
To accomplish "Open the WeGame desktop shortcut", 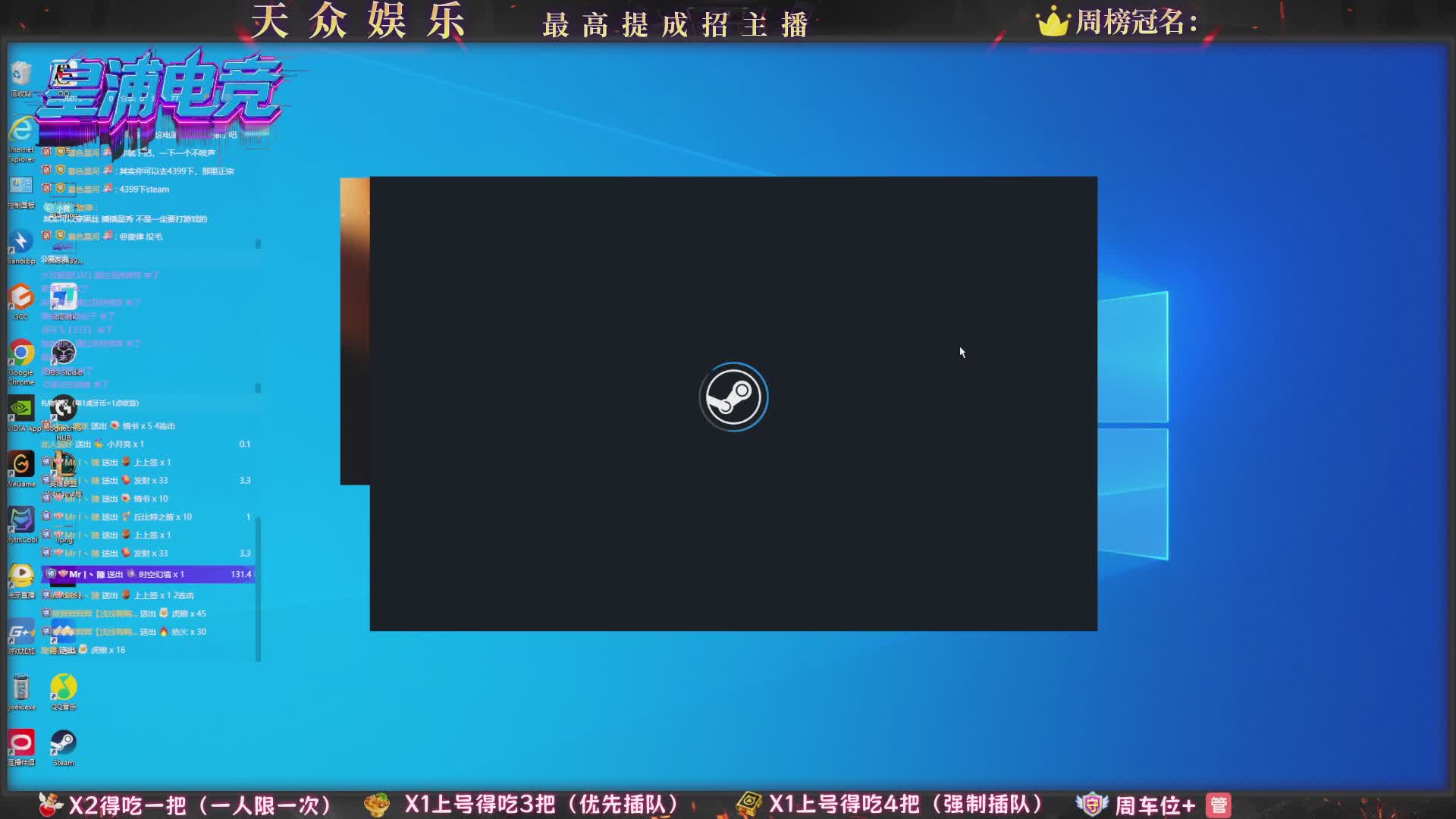I will pyautogui.click(x=21, y=465).
